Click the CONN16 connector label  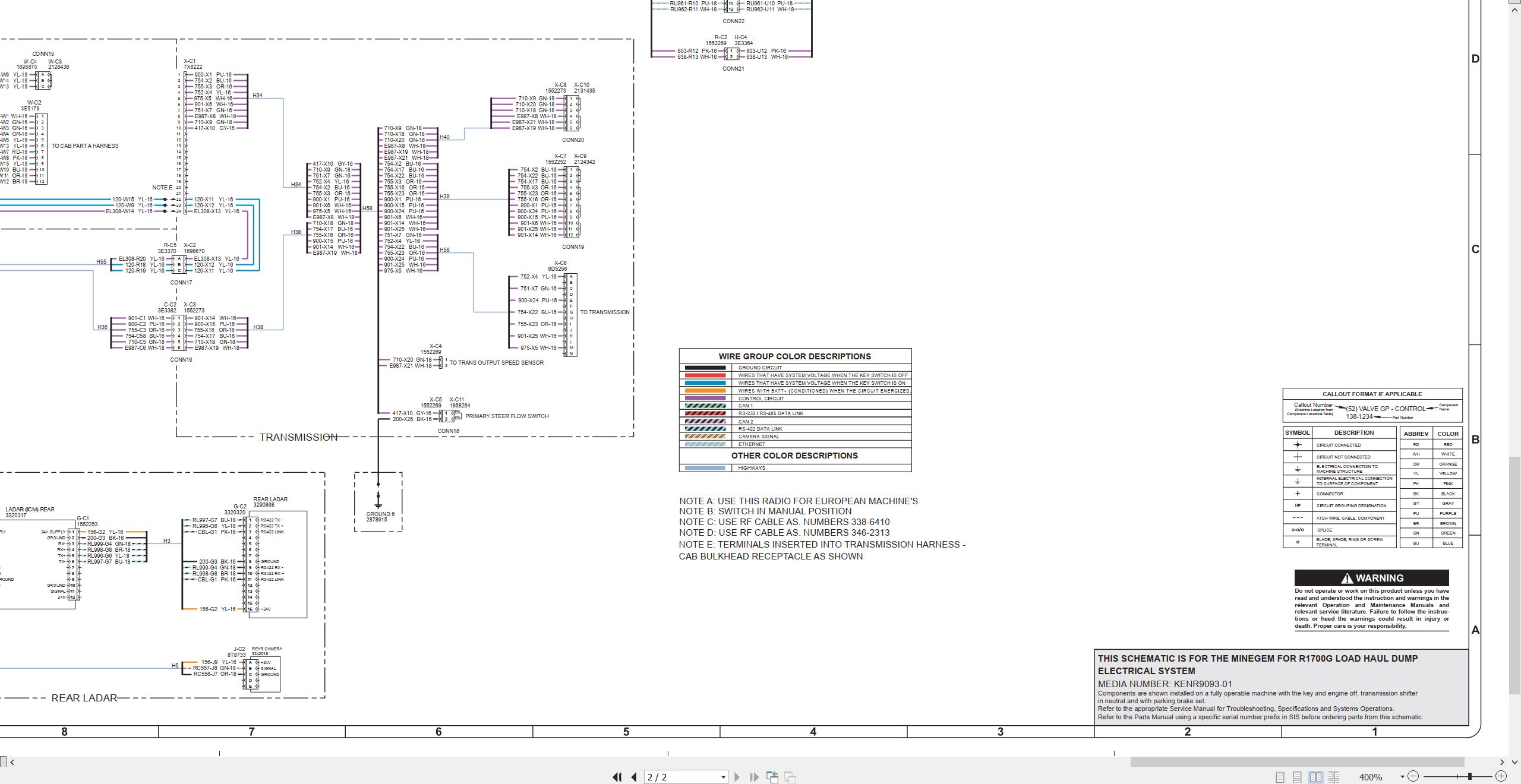point(181,360)
